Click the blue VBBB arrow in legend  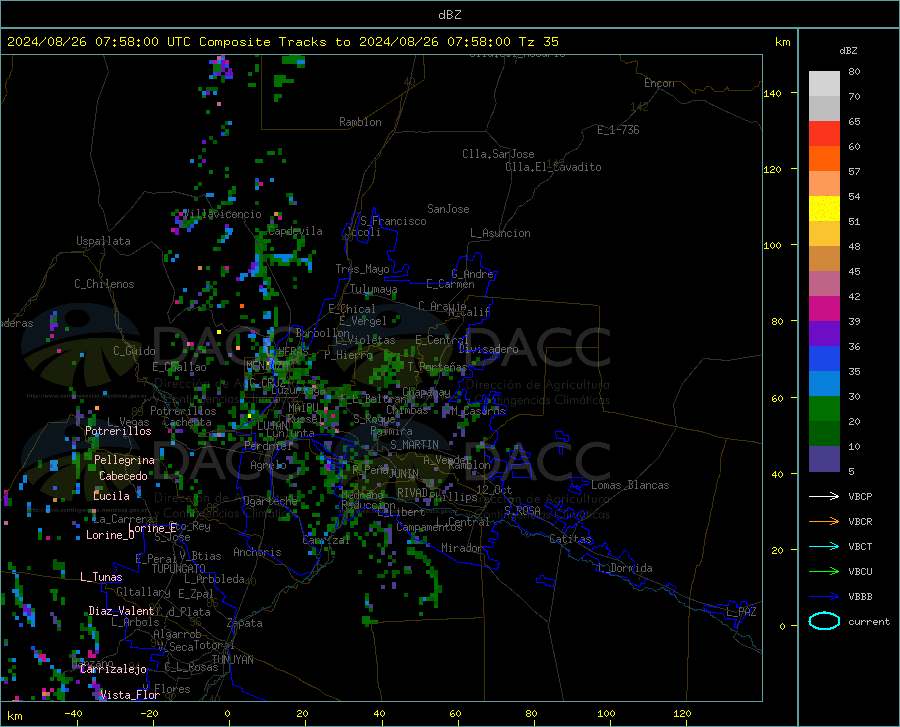824,597
